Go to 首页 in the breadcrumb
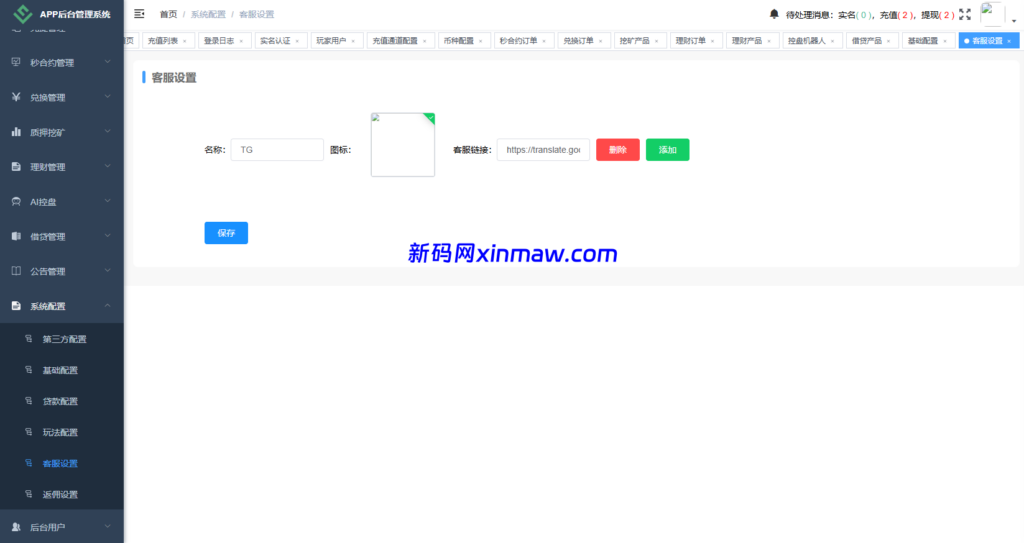The width and height of the screenshot is (1024, 543). point(168,14)
